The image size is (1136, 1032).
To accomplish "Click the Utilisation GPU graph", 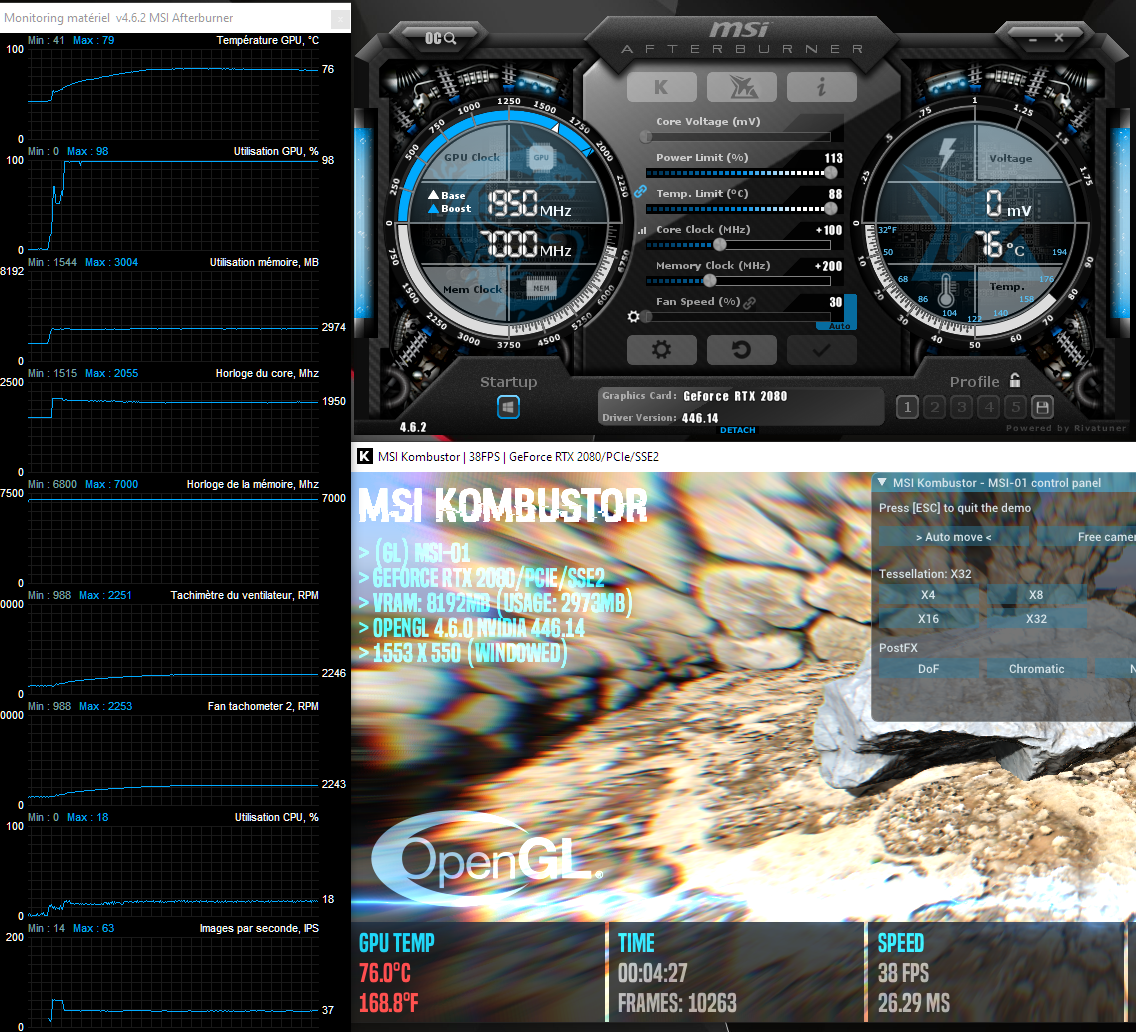I will 173,205.
